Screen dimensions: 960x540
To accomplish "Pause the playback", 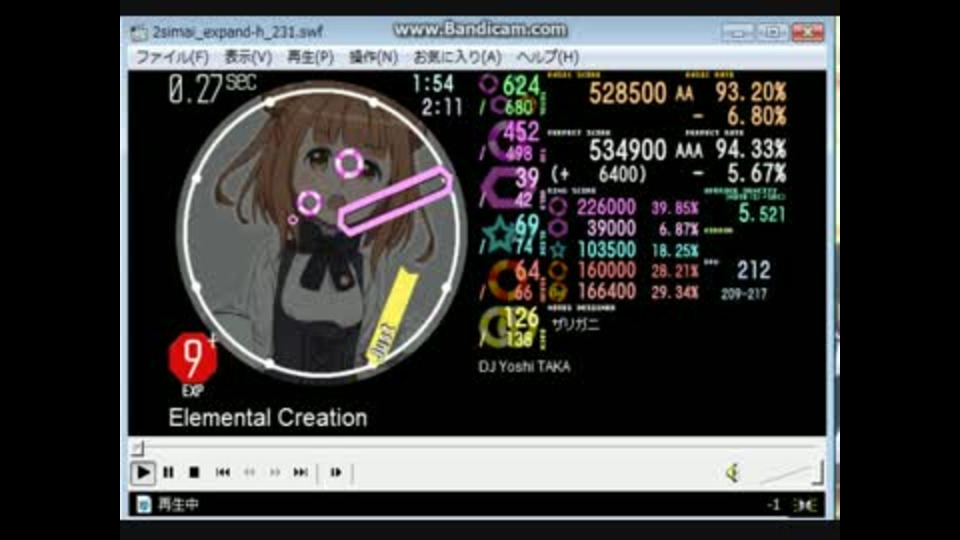I will point(168,473).
